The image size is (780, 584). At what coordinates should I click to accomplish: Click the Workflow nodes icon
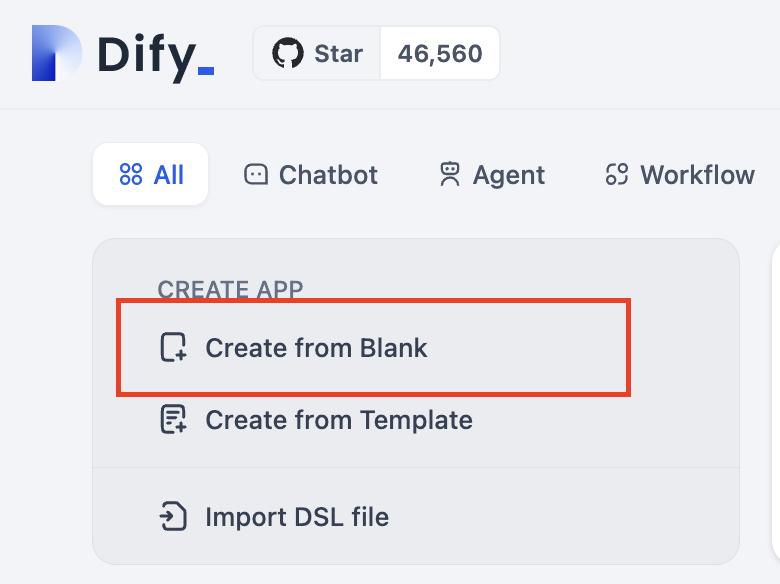point(617,175)
